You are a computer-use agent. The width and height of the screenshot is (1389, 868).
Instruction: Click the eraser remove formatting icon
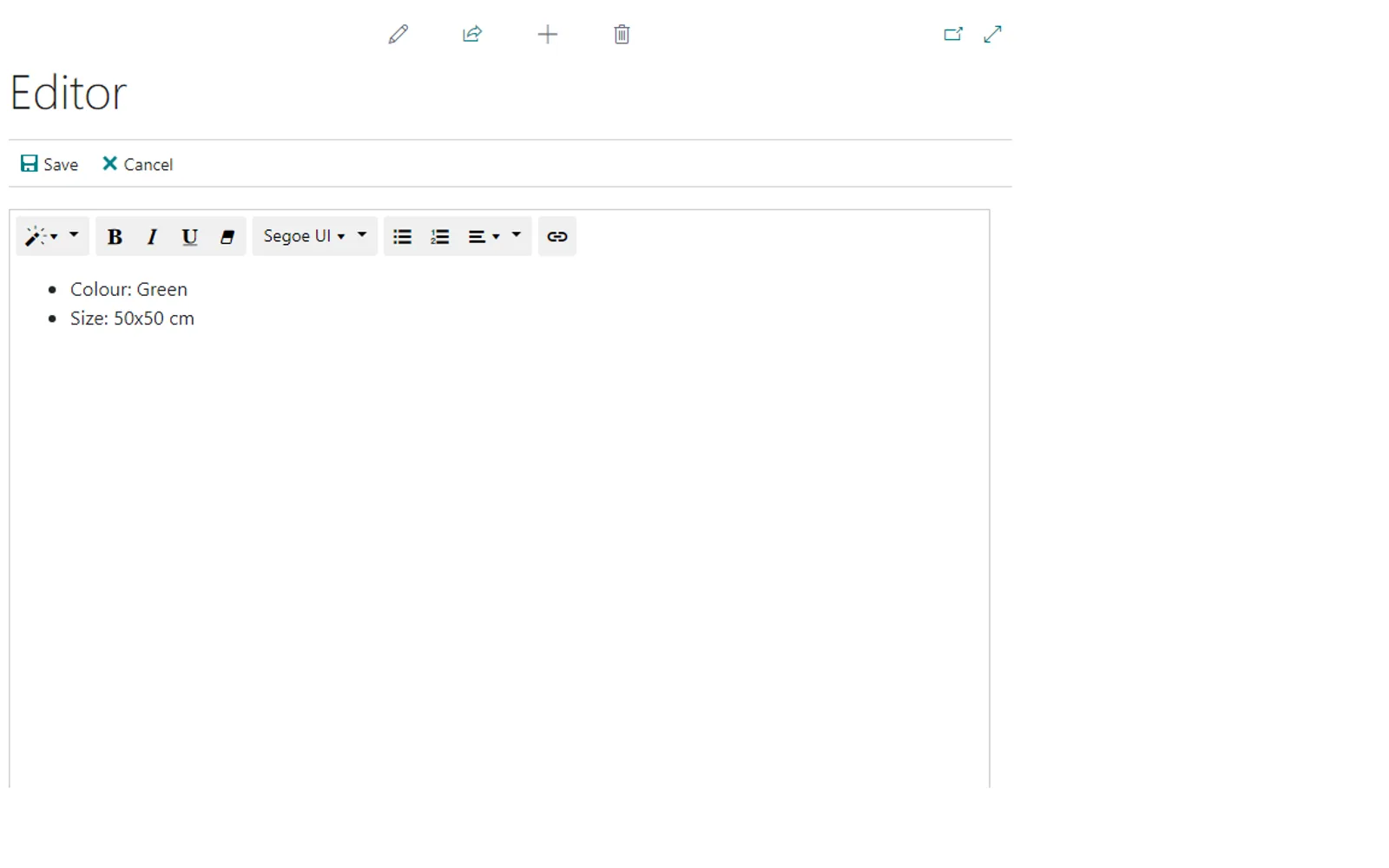(x=227, y=237)
